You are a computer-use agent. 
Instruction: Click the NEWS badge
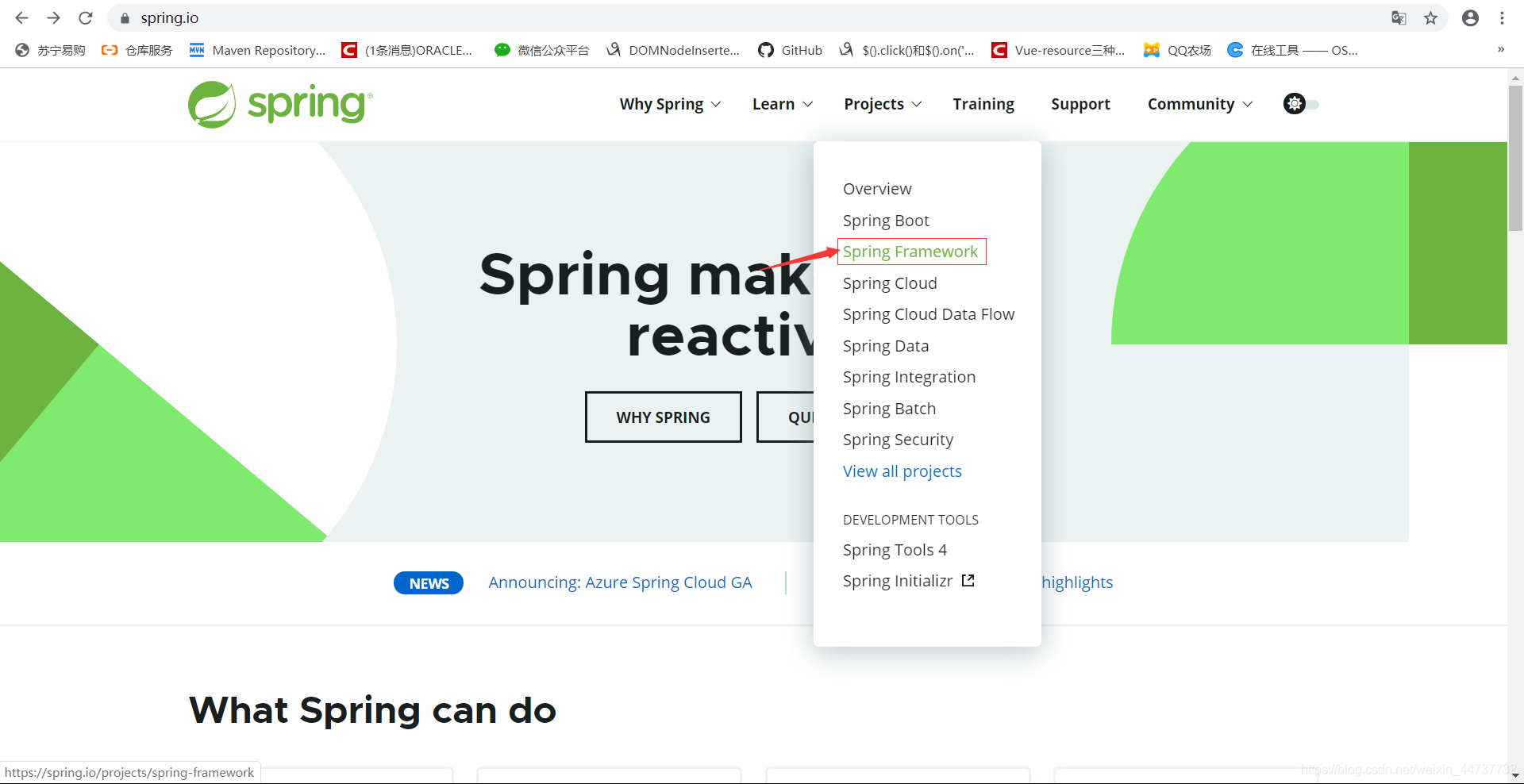click(x=429, y=583)
